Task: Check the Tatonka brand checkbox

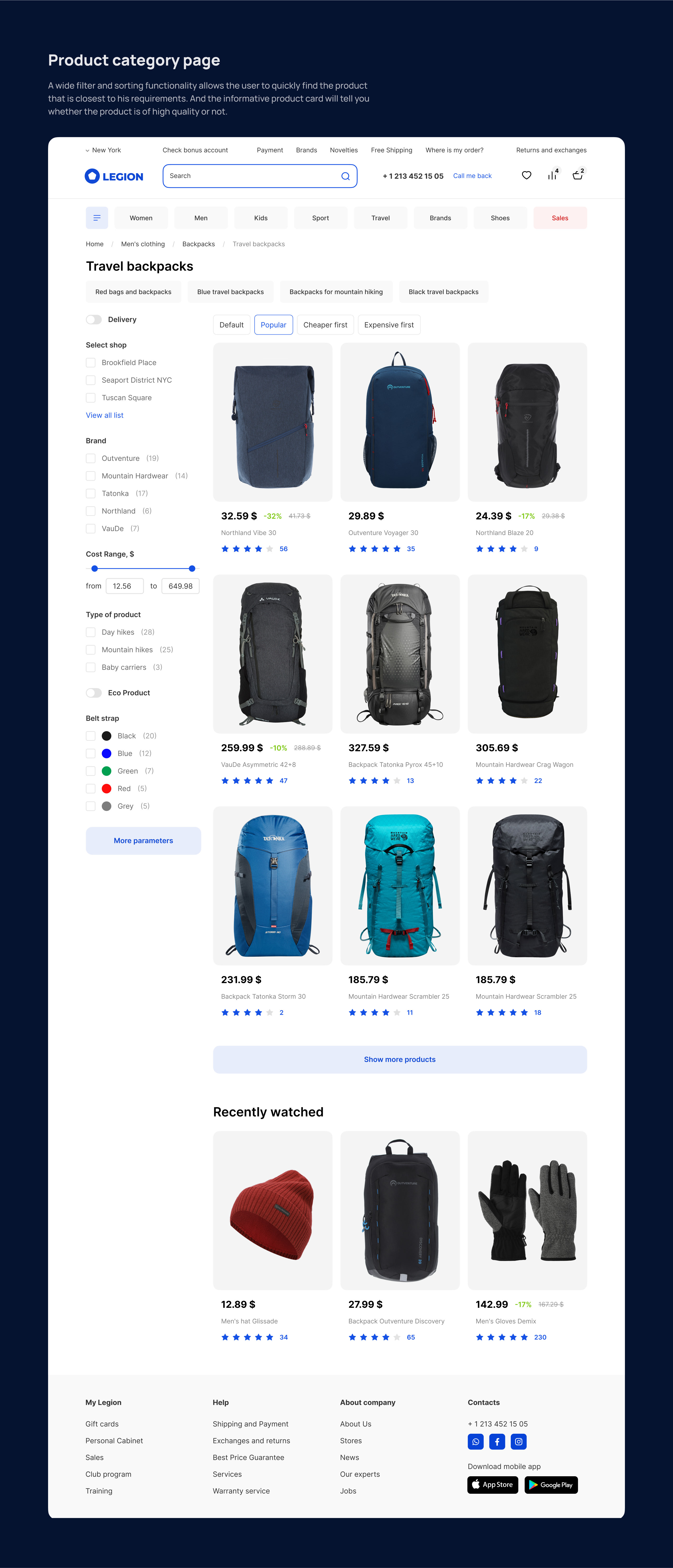Action: (x=91, y=494)
